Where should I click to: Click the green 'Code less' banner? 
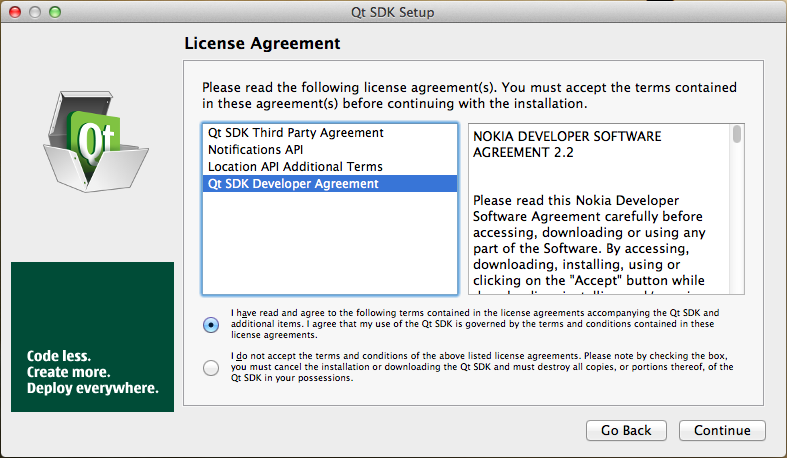[92, 336]
